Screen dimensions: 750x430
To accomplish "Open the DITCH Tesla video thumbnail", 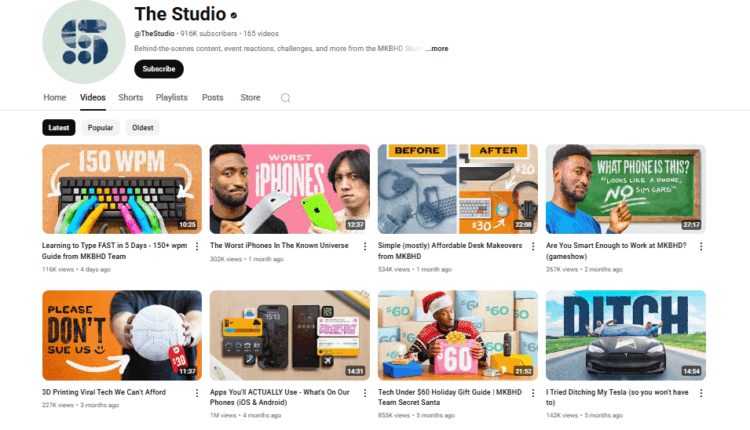I will [626, 335].
